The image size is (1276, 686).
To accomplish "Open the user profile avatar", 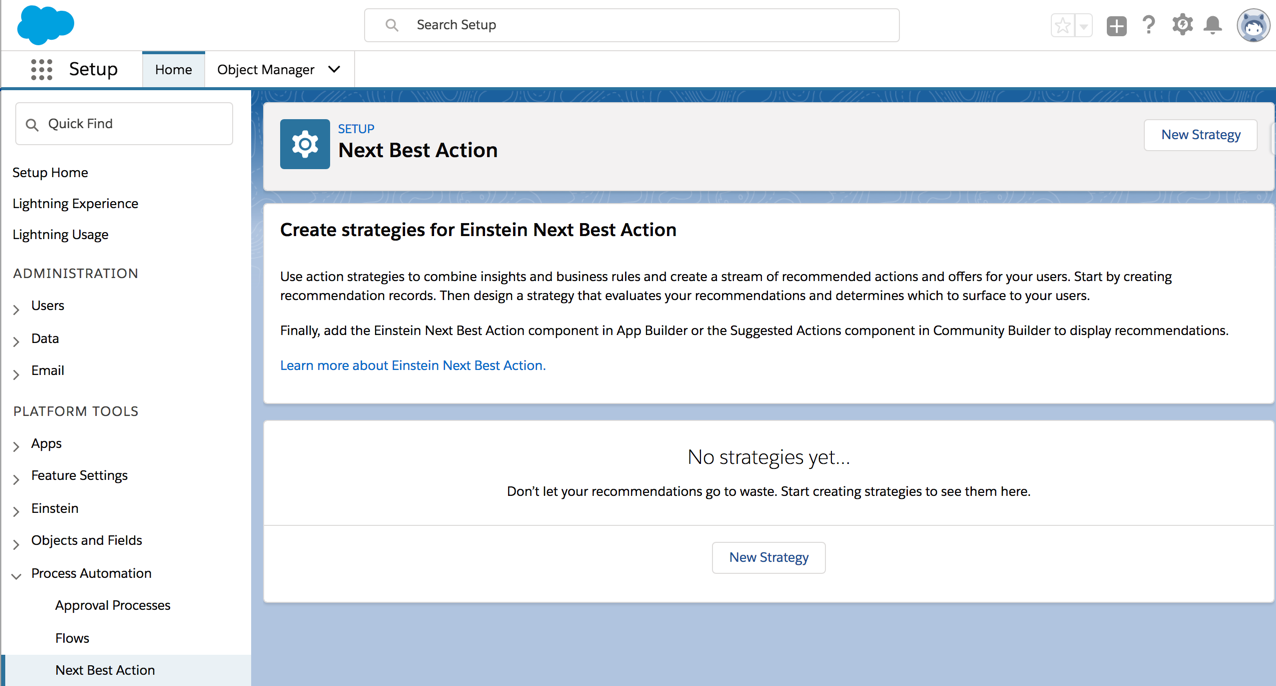I will [x=1252, y=26].
